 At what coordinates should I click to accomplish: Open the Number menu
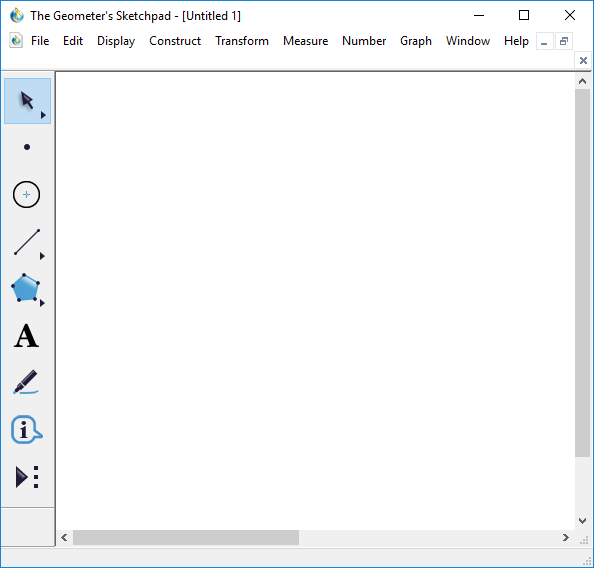(x=364, y=41)
